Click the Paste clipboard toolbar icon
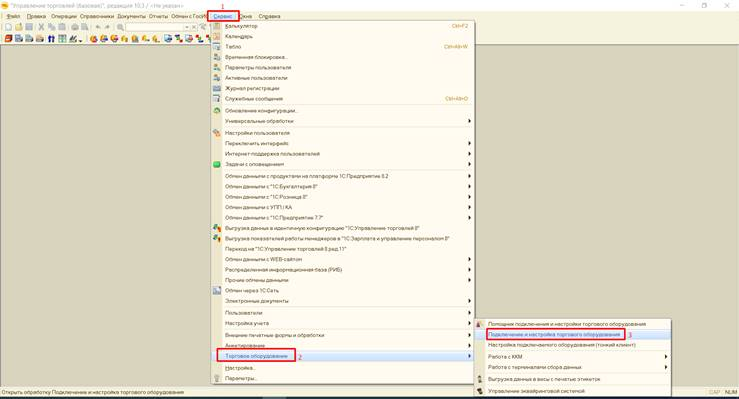This screenshot has height=399, width=739. [62, 27]
